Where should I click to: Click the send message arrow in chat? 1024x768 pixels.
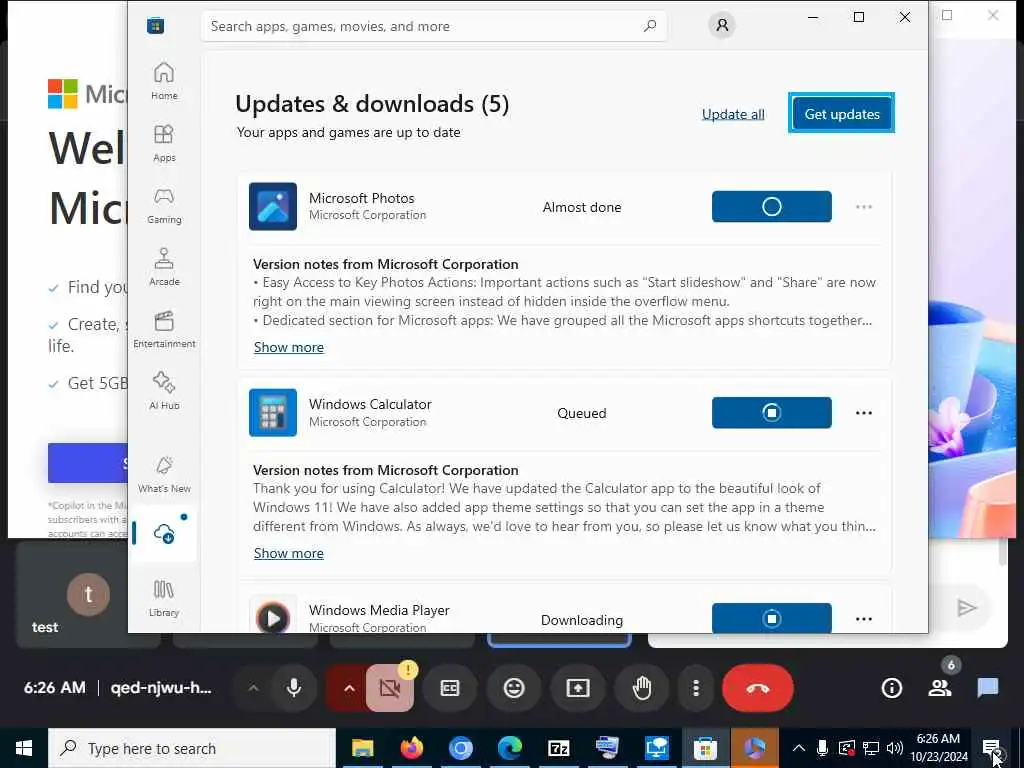pyautogui.click(x=967, y=607)
